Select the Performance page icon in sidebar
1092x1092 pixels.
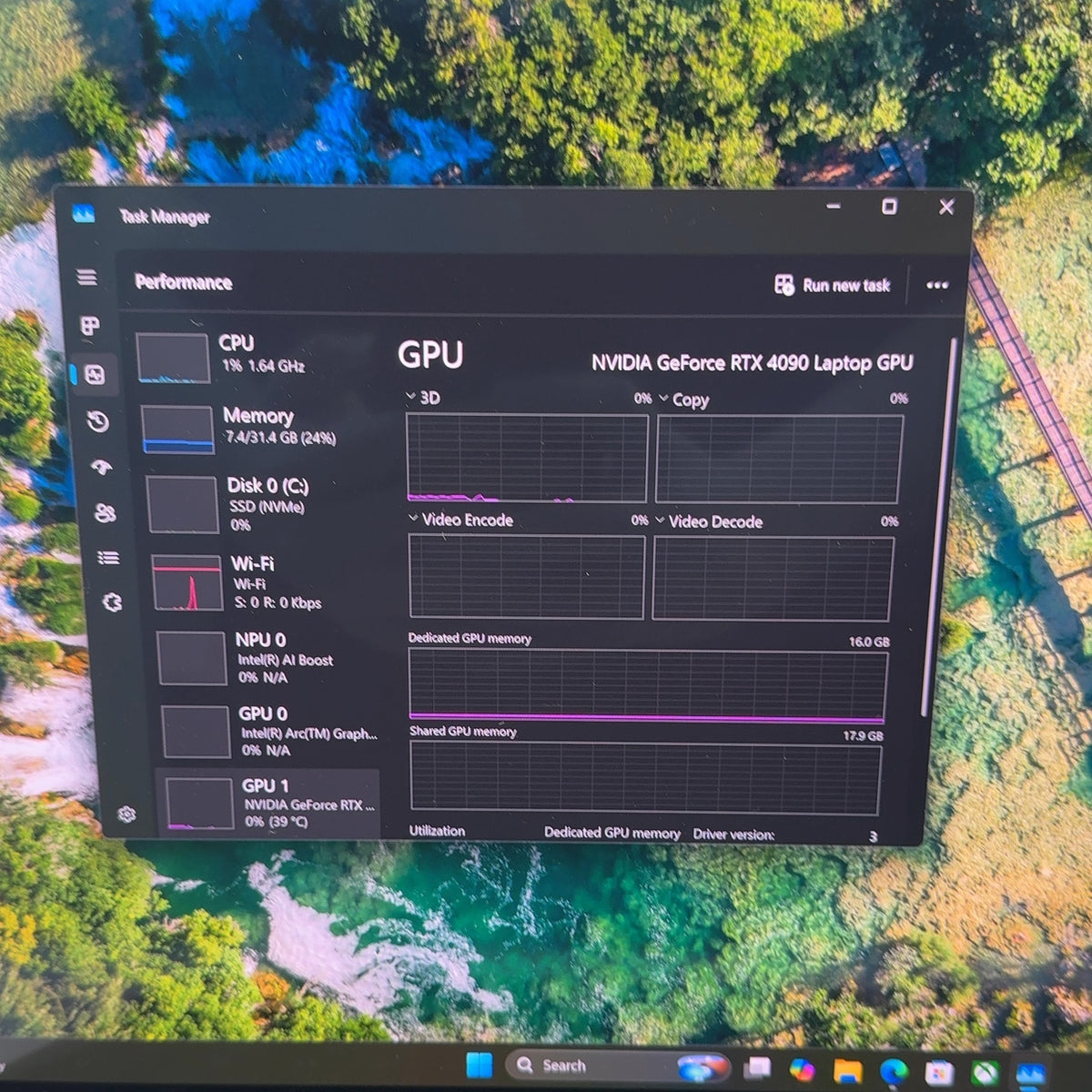coord(95,374)
